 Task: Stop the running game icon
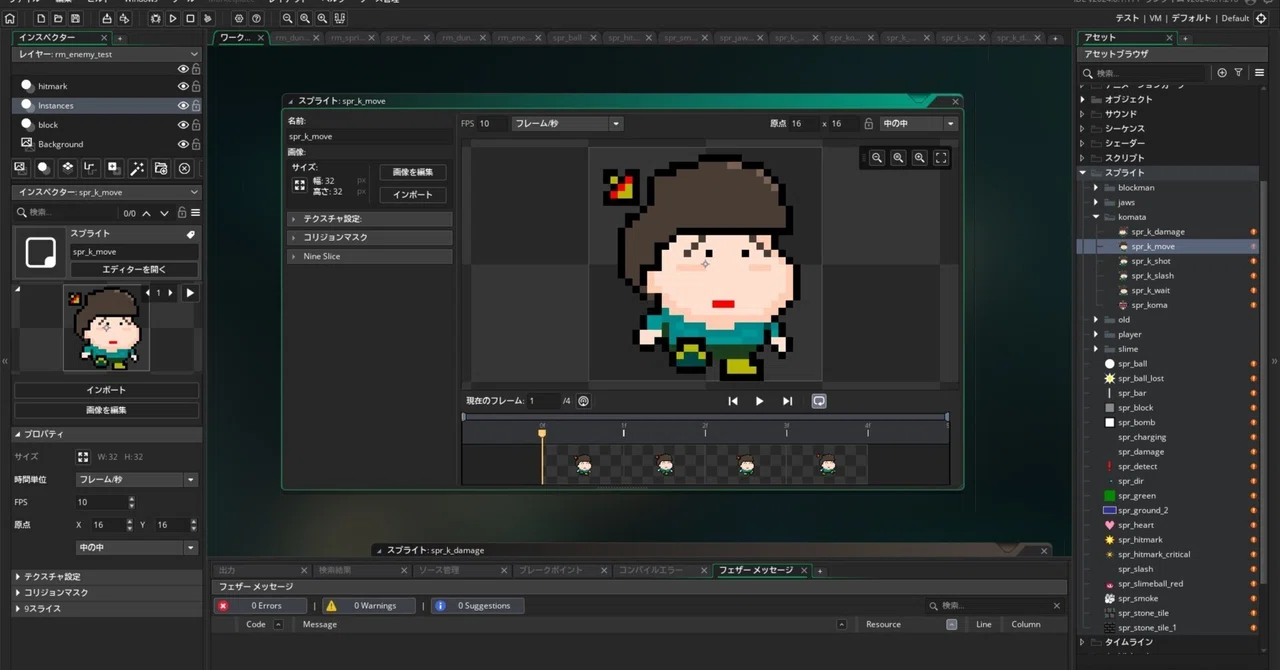click(190, 18)
